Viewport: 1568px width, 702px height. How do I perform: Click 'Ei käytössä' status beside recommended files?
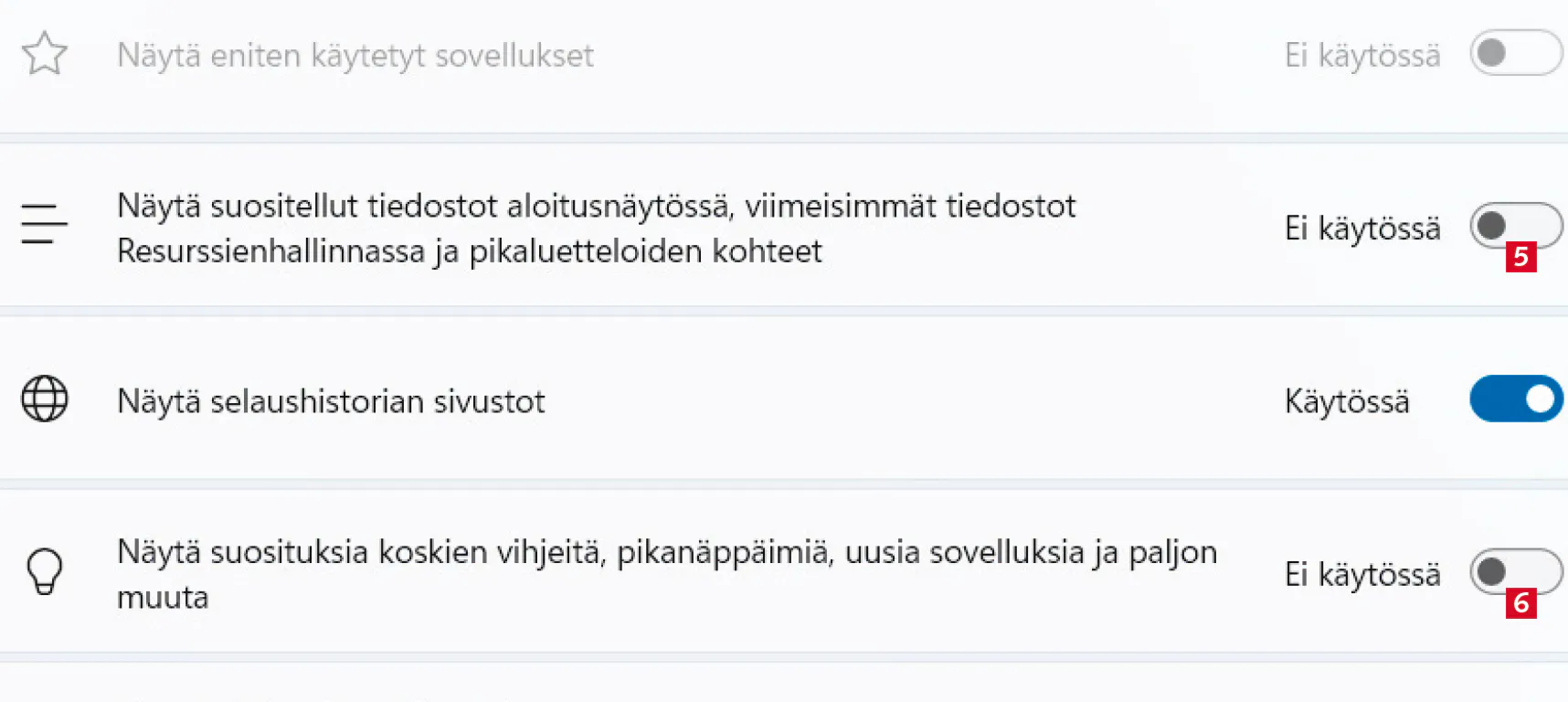click(x=1361, y=228)
